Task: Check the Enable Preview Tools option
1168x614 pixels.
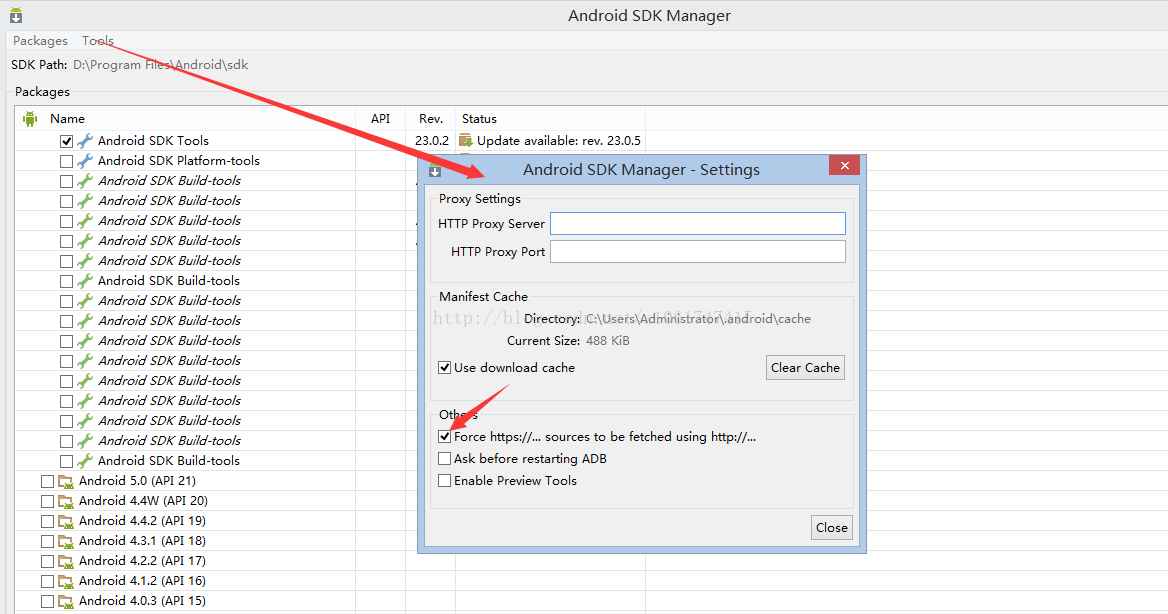Action: point(445,481)
